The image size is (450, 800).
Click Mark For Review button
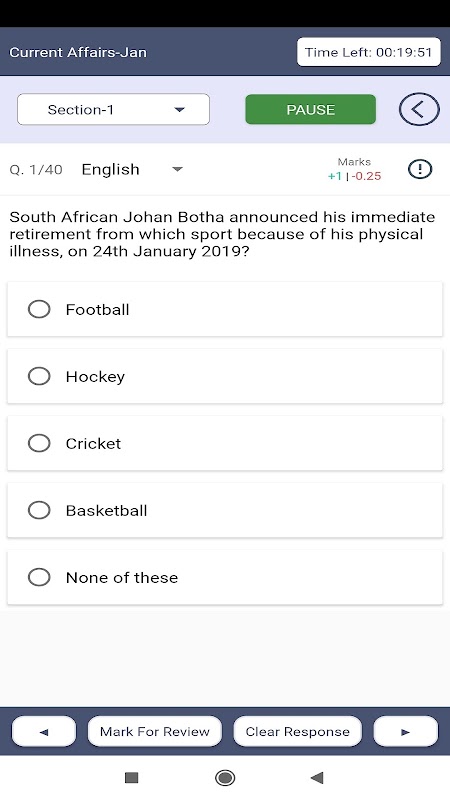155,732
